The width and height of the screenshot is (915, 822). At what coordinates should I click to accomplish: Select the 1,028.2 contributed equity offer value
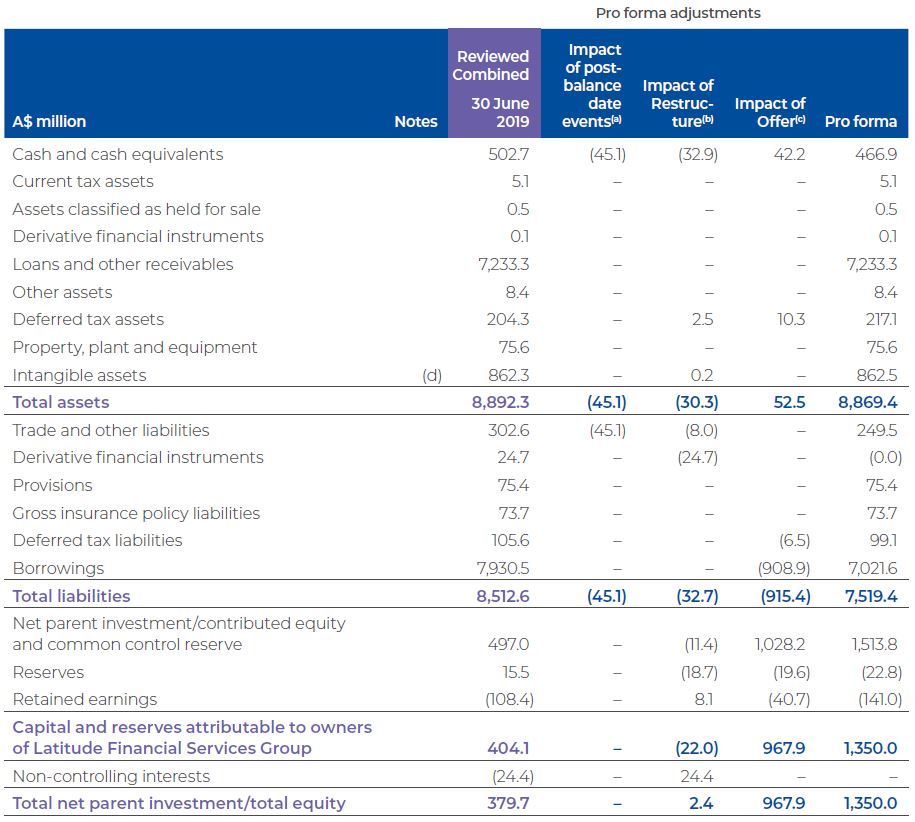click(781, 644)
